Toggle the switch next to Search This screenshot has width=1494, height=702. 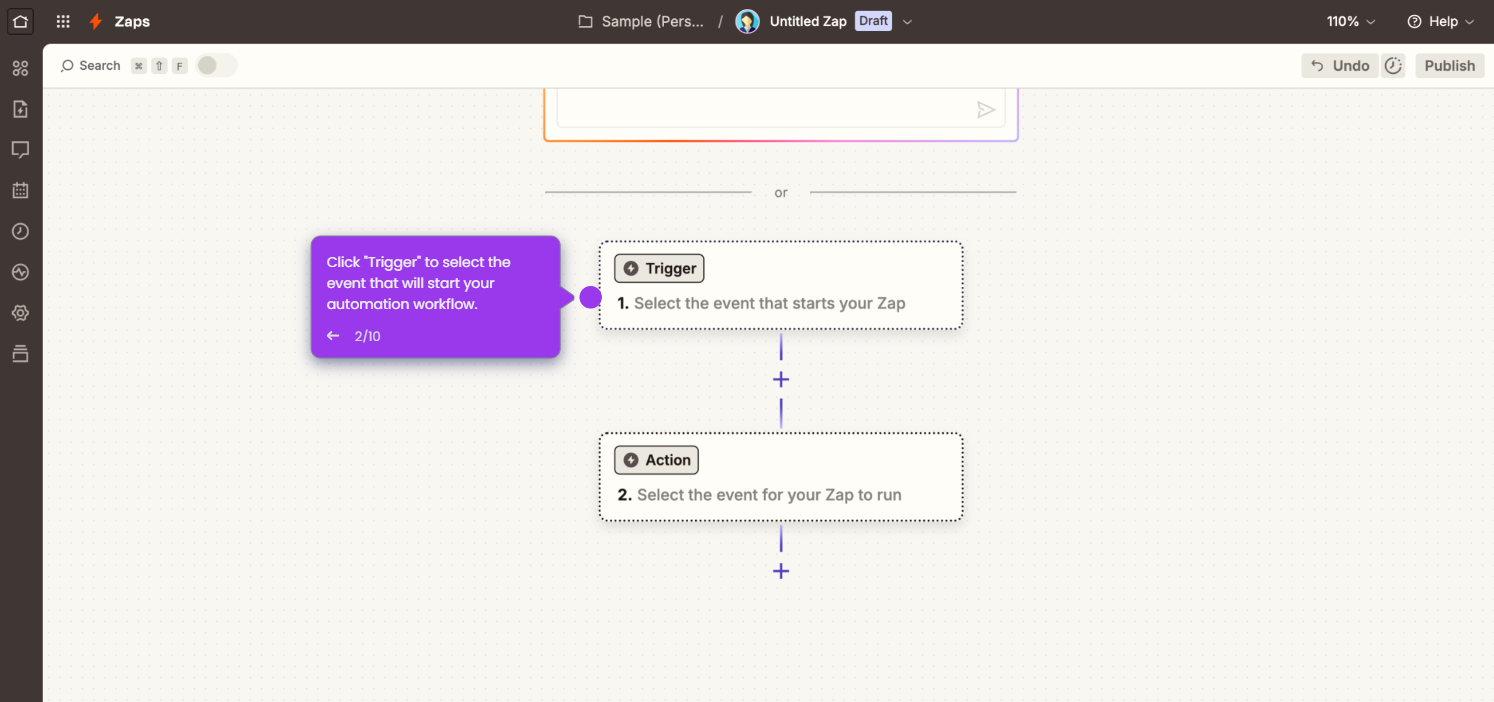pyautogui.click(x=216, y=66)
